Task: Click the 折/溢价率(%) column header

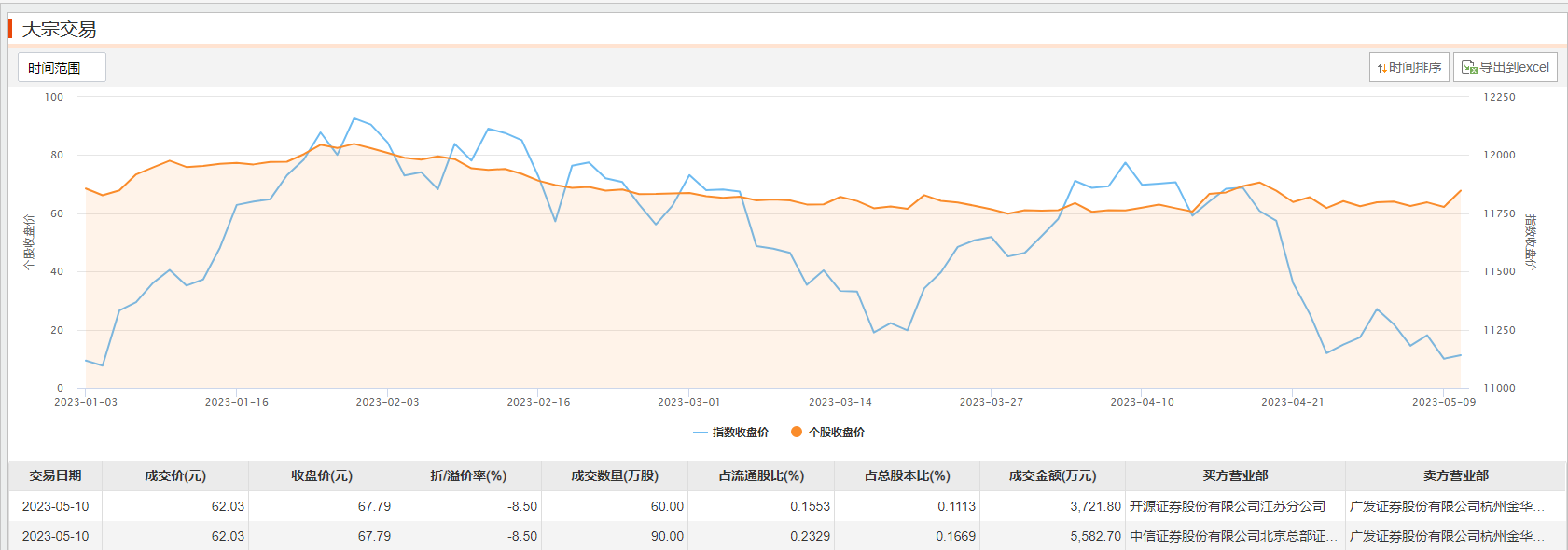Action: coord(468,475)
